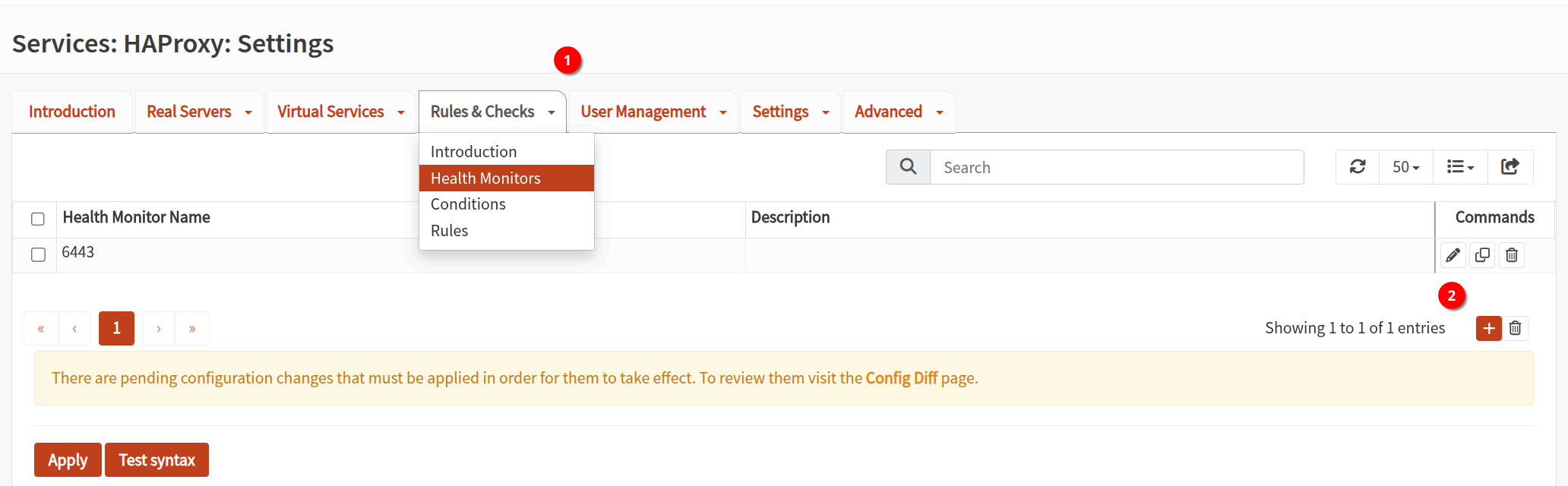Check the box for the 6443 row
1568x486 pixels.
38,254
